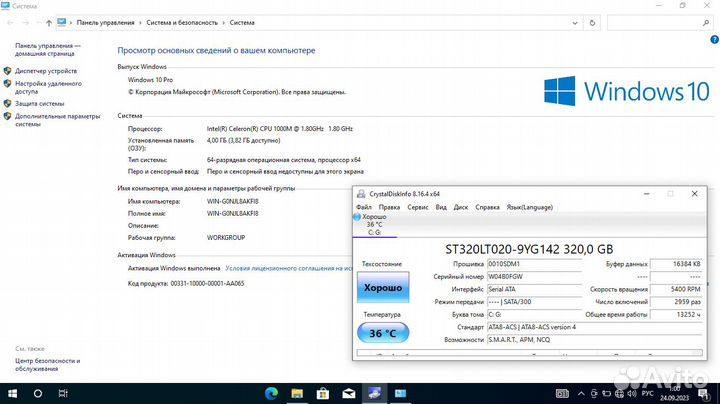Click the power-on hours 13252 ч

pyautogui.click(x=676, y=314)
